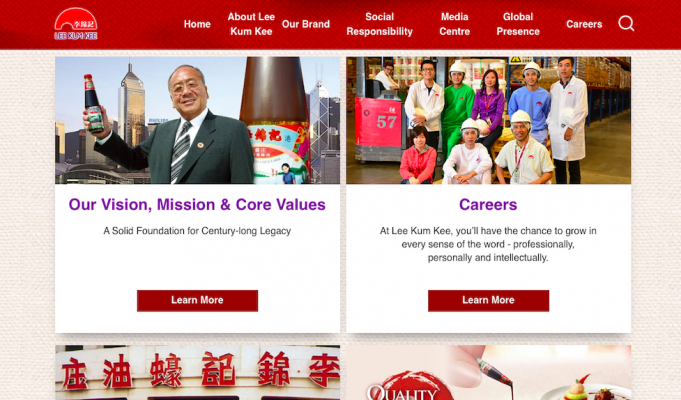The image size is (681, 400).
Task: Open the purple Careers card heading
Action: tap(488, 205)
